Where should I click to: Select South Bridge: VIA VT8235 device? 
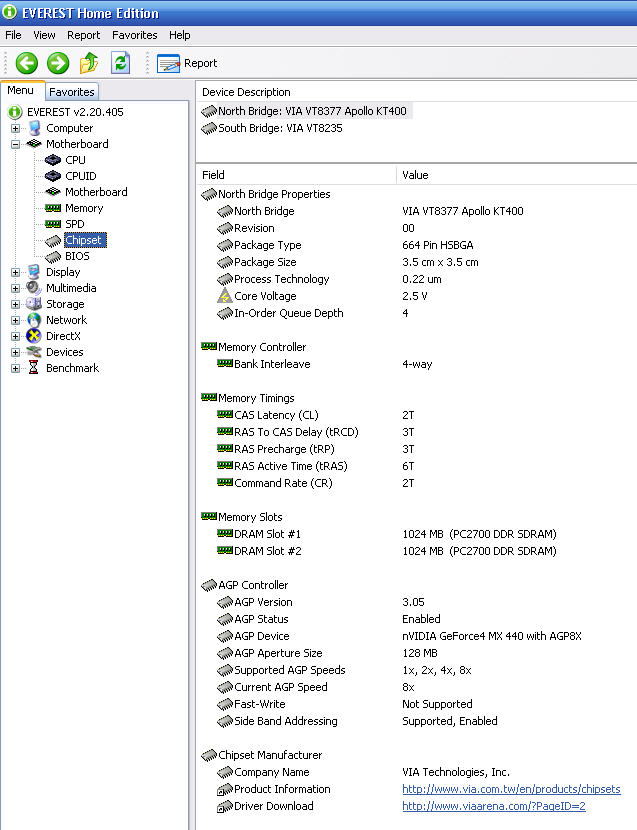point(280,128)
